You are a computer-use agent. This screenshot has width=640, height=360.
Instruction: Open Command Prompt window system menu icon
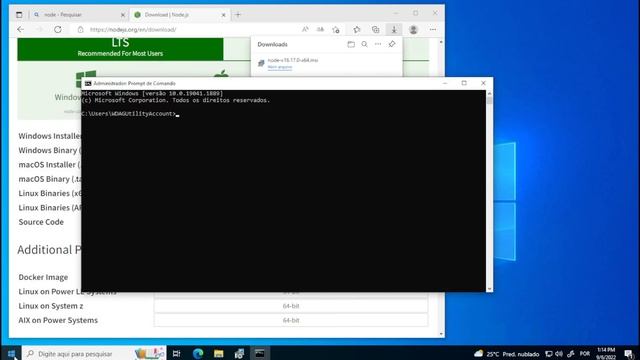pyautogui.click(x=88, y=83)
